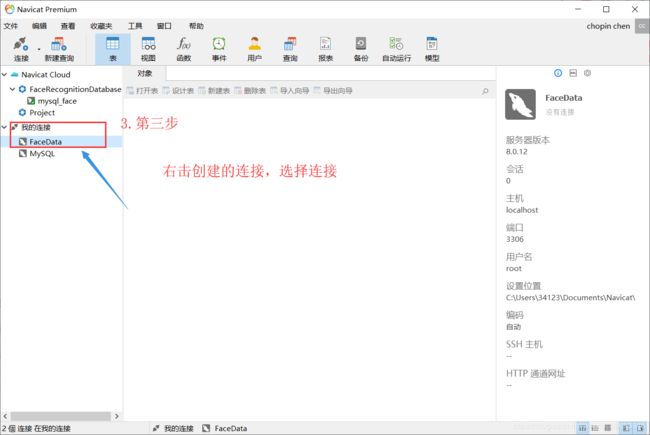Collapse the FaceRecognitionDatabase node chevron
Screen dimensions: 650x435
click(12, 89)
